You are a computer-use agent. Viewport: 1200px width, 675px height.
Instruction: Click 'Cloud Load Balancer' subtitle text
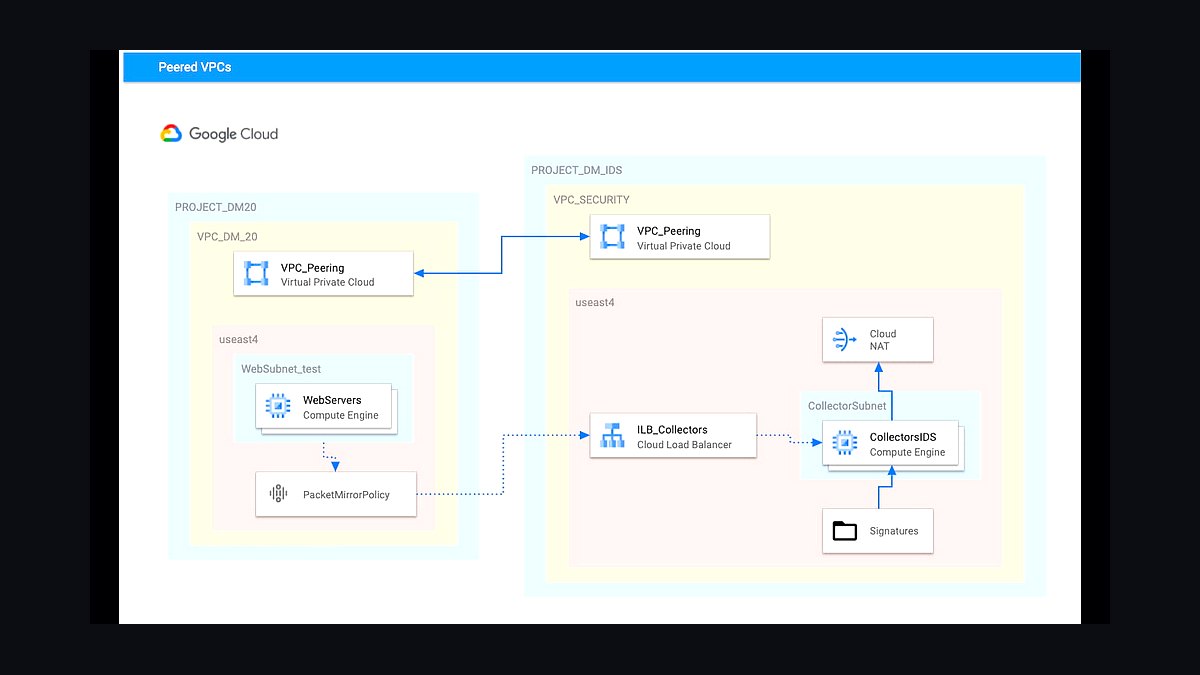click(684, 445)
